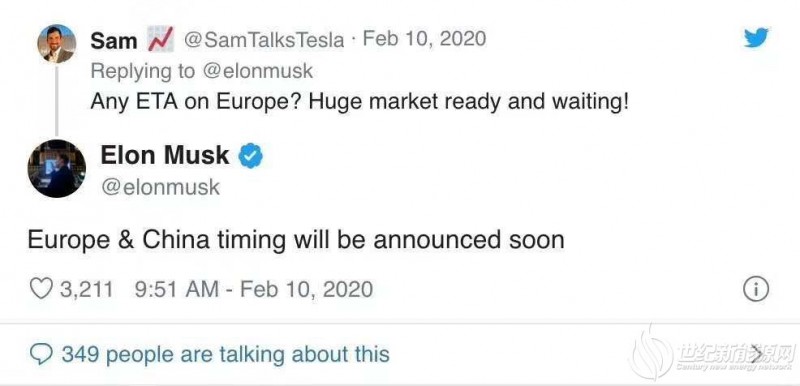This screenshot has height=386, width=800.
Task: Open the tweet info icon
Action: [x=755, y=290]
